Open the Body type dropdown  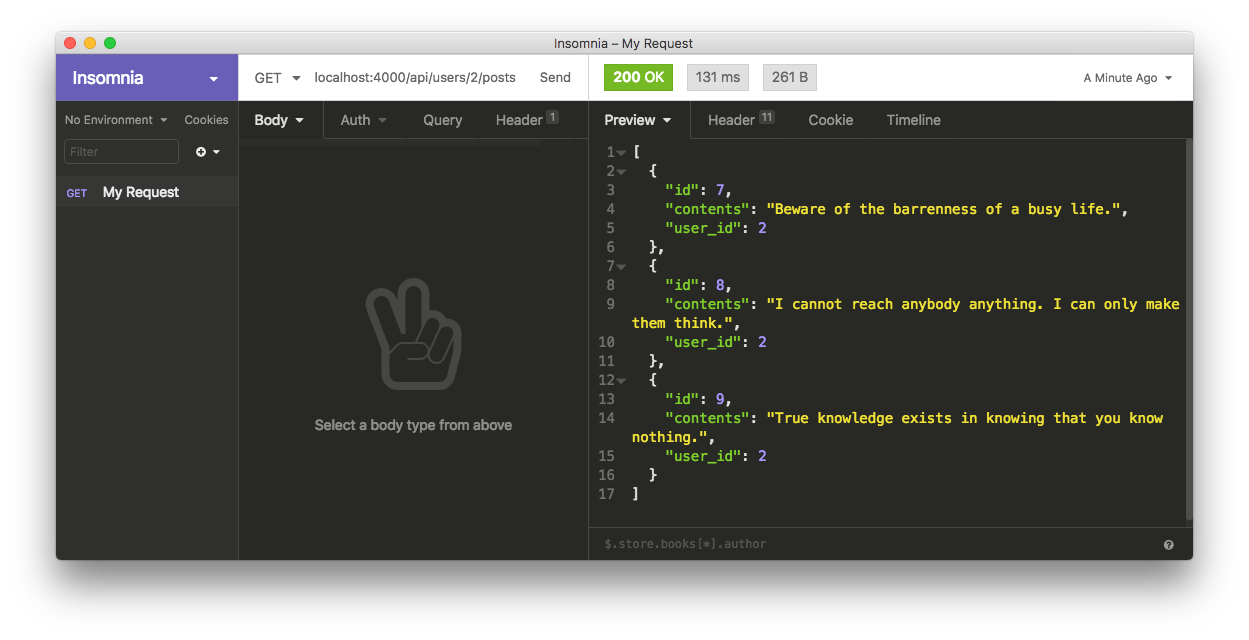click(x=279, y=120)
